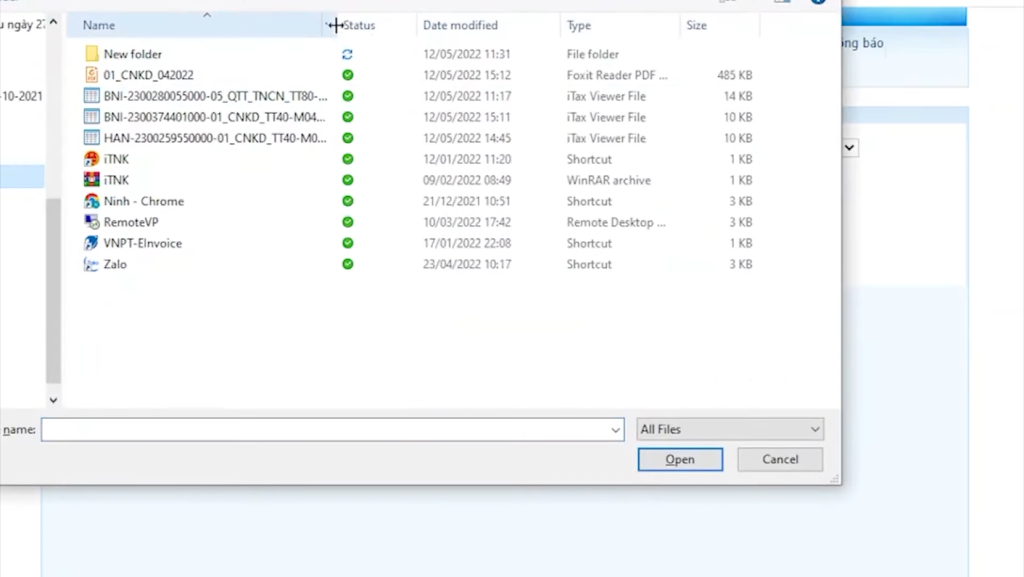Click the iTNK shortcut icon
Image resolution: width=1024 pixels, height=577 pixels.
pyautogui.click(x=91, y=159)
